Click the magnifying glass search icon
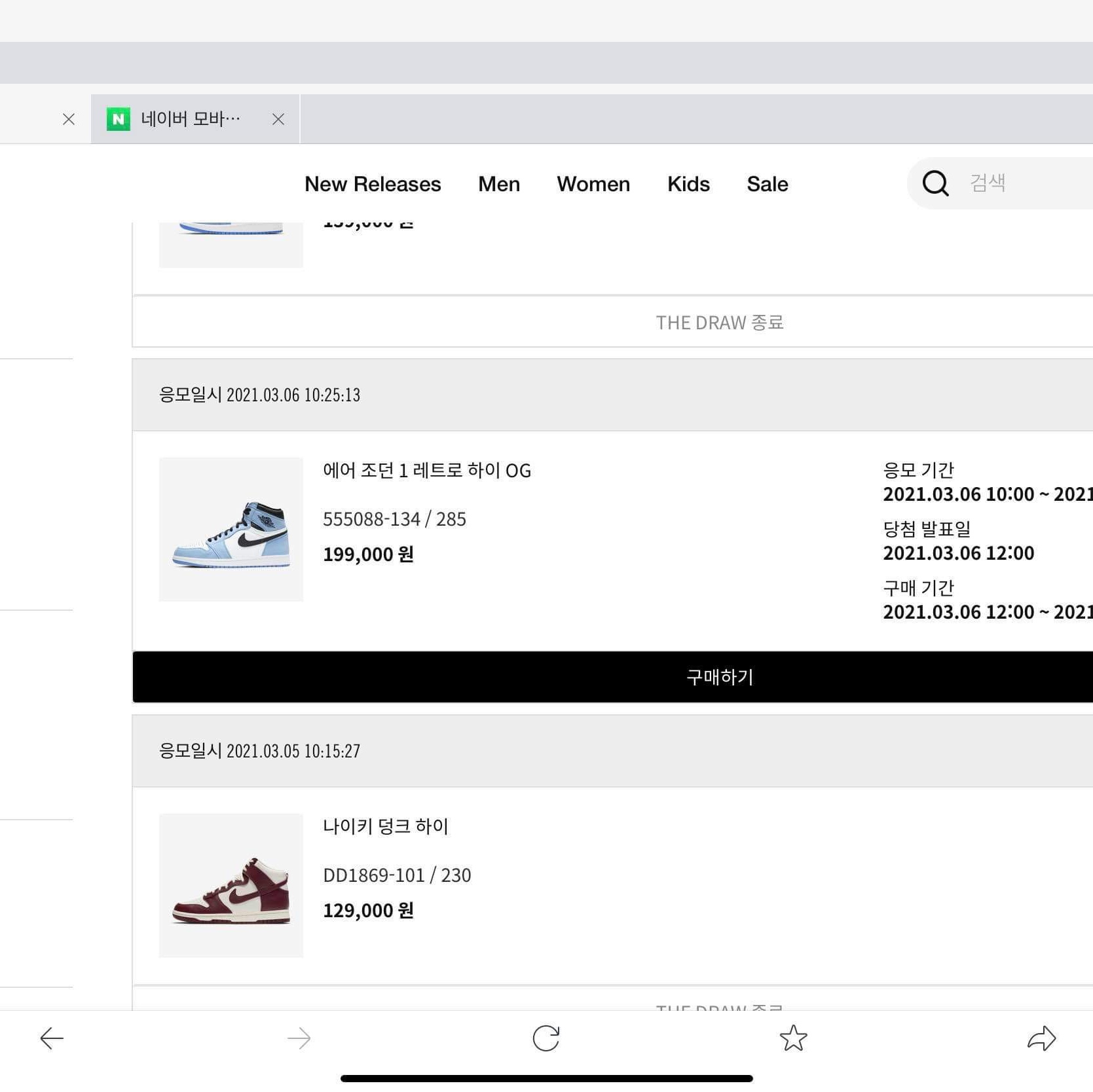 [x=935, y=183]
